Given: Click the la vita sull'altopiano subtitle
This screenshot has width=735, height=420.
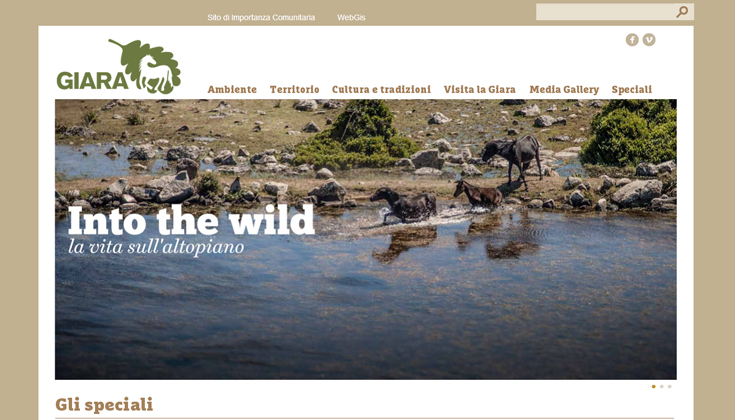Looking at the screenshot, I should (x=156, y=247).
